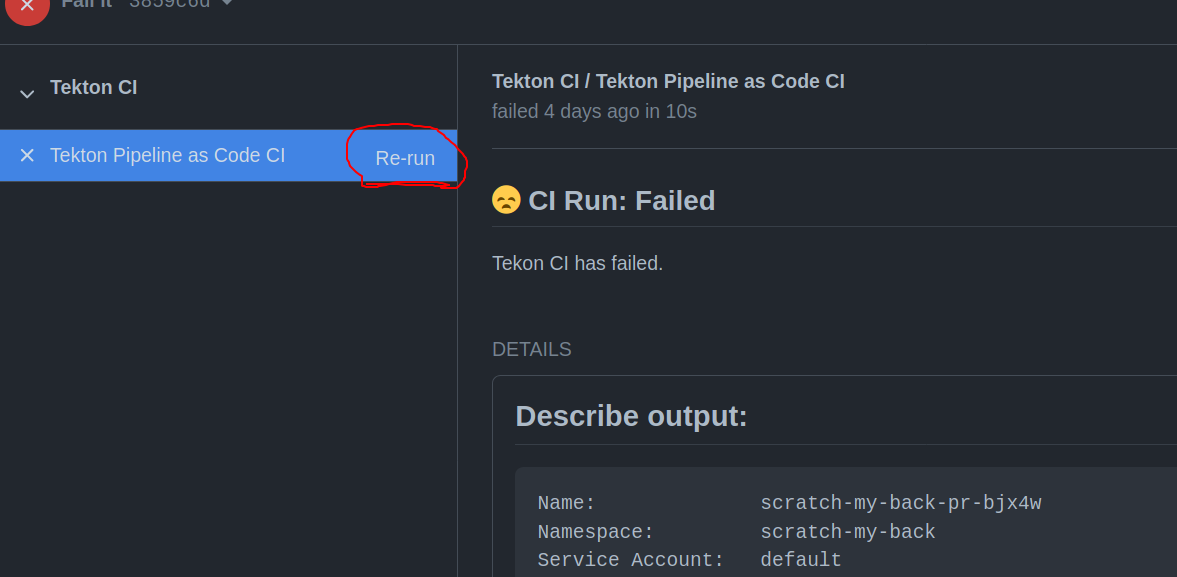
Task: Click the commit hash 3859c6d
Action: 169,3
